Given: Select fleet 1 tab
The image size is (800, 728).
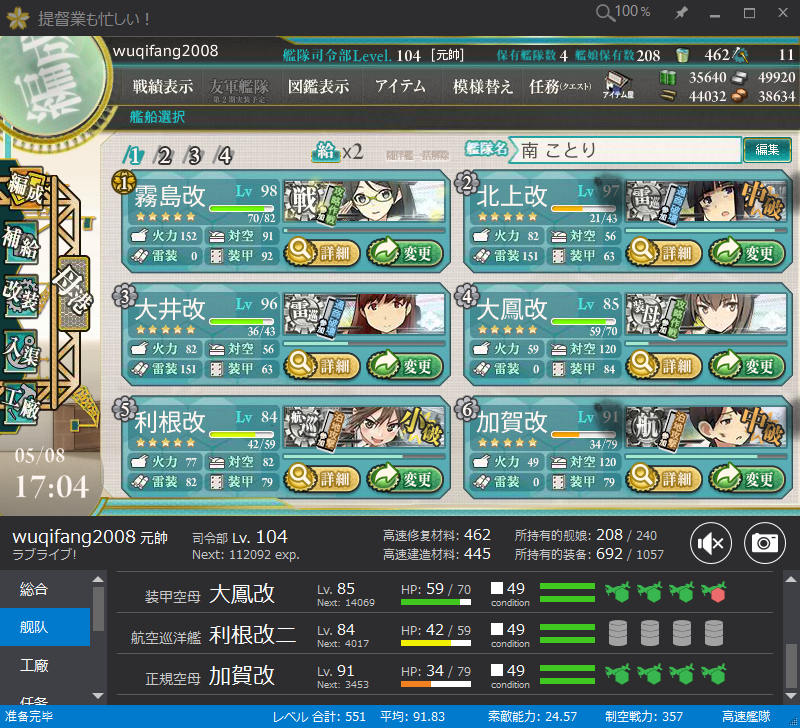Looking at the screenshot, I should (x=133, y=156).
